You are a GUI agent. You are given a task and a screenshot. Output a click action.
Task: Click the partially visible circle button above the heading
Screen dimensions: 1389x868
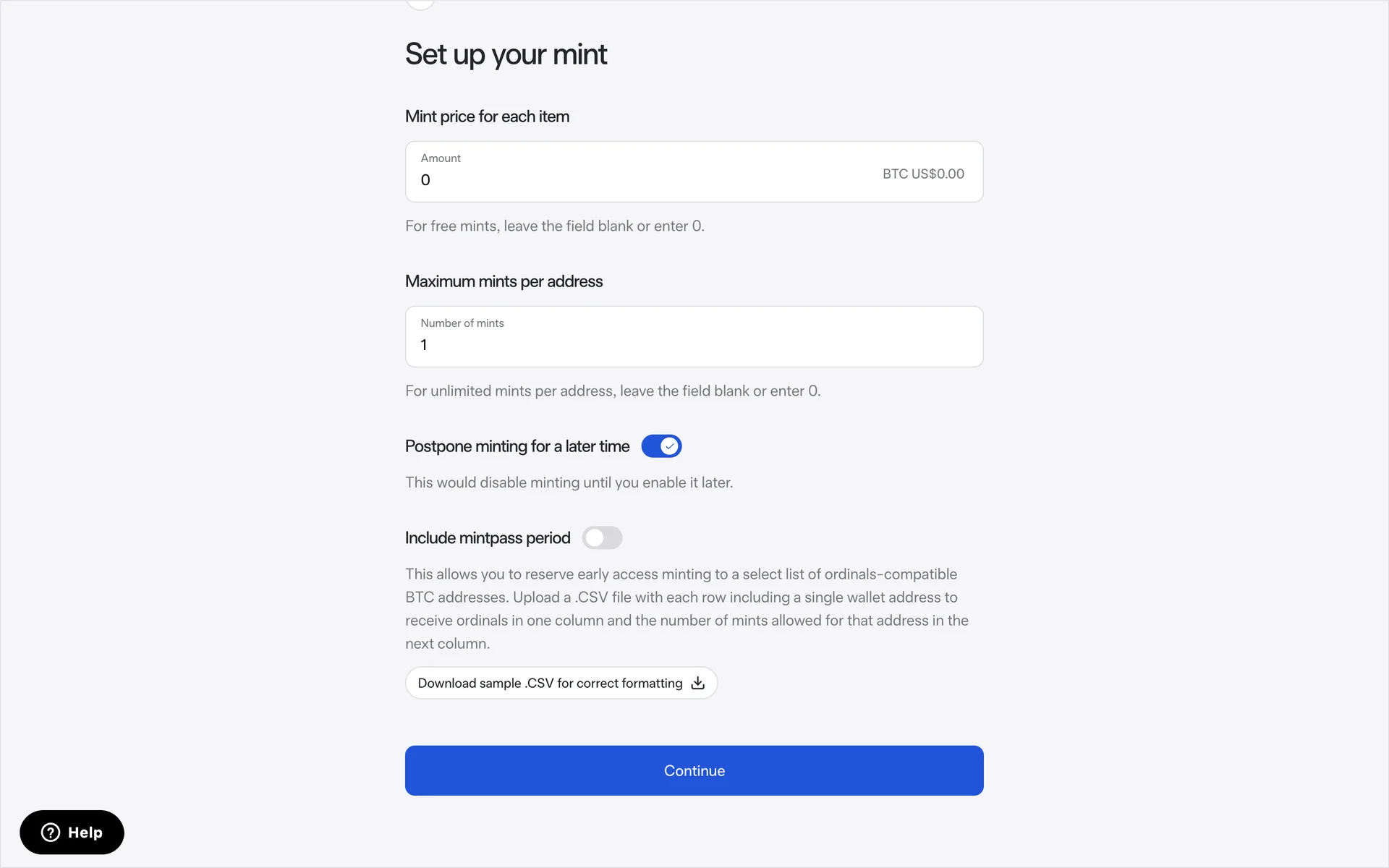[420, 4]
